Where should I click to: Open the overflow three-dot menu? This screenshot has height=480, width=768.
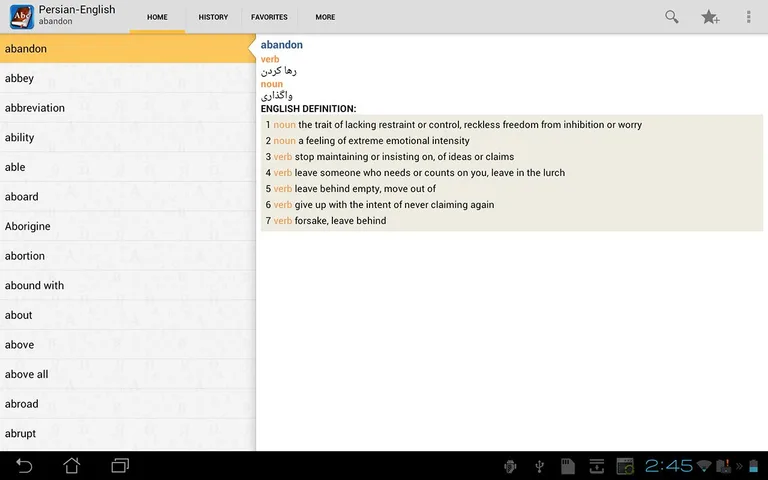[748, 17]
